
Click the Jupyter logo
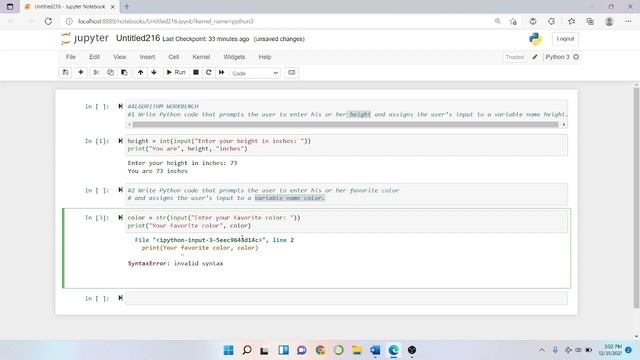point(85,38)
